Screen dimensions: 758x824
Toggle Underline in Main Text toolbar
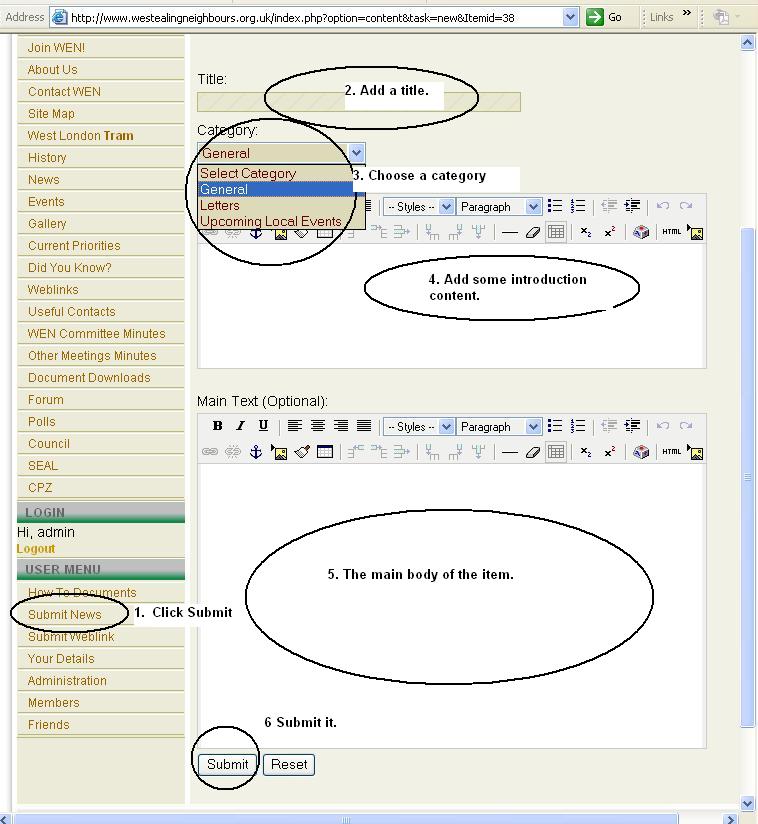[x=263, y=426]
